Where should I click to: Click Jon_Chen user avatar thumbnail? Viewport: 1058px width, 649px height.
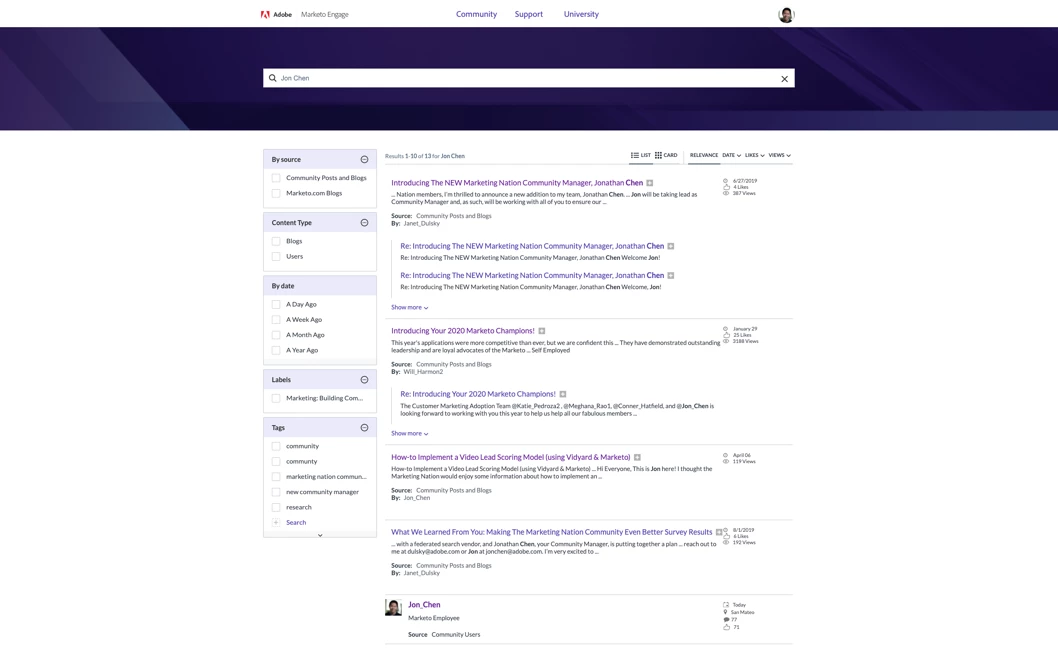click(393, 607)
